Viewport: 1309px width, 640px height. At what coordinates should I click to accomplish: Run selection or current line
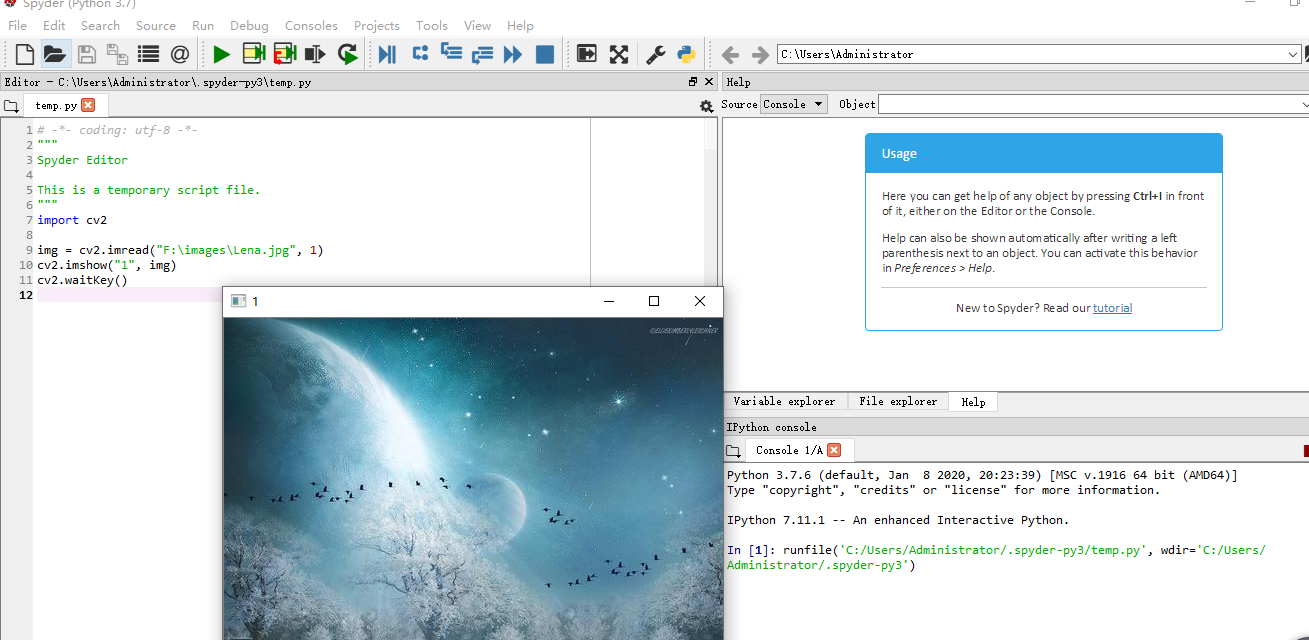[316, 54]
